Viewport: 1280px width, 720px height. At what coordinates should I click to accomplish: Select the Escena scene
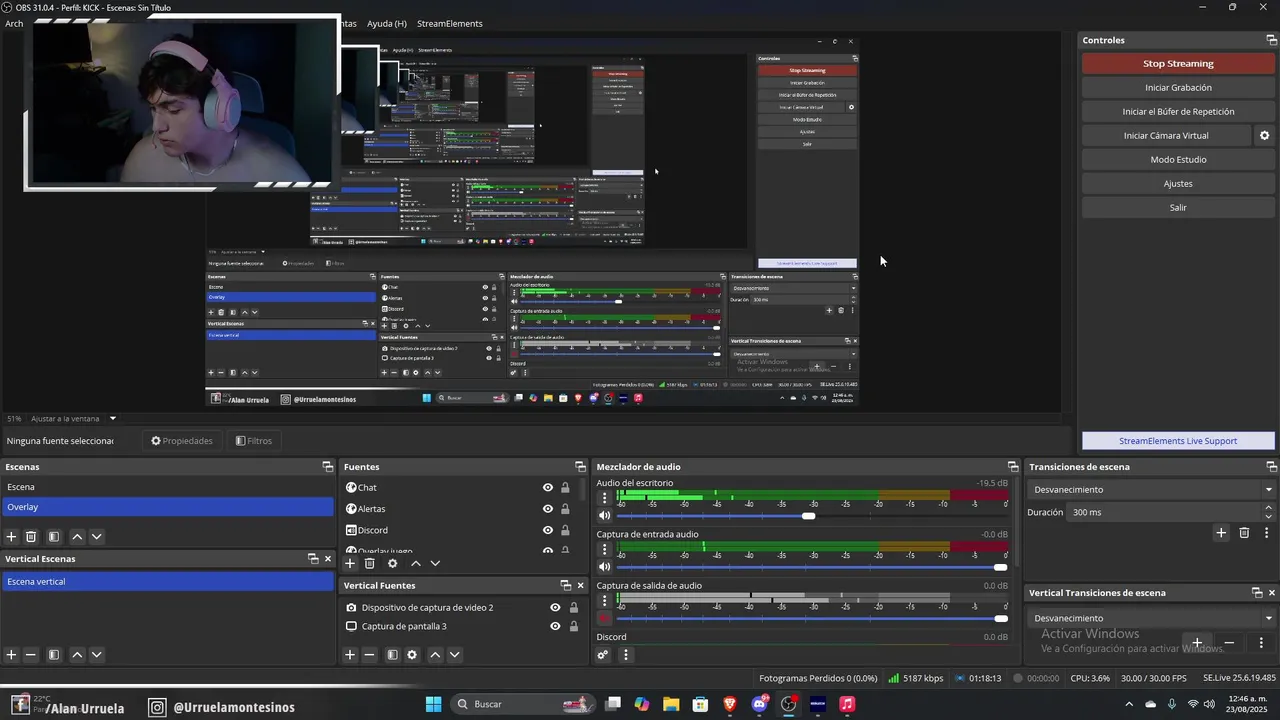(x=168, y=487)
